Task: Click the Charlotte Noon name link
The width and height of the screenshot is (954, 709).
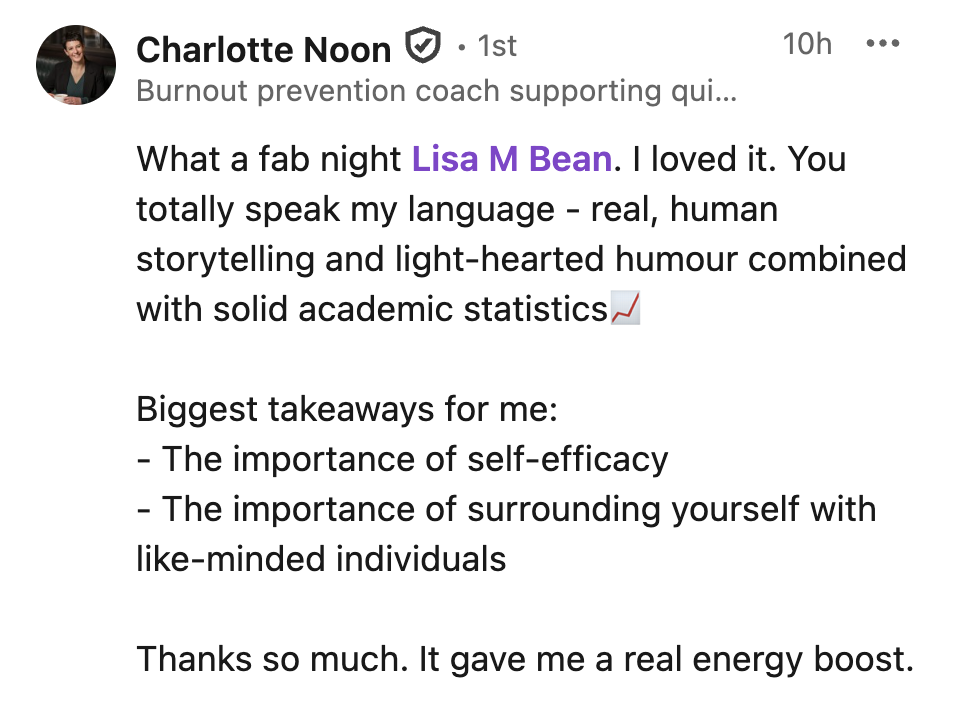Action: tap(263, 48)
